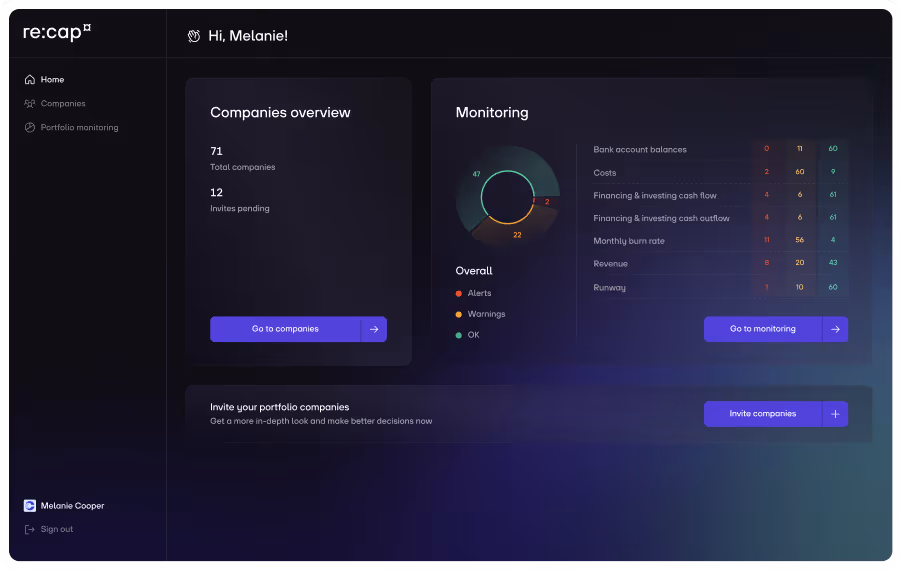Click Costs alerts value 2
This screenshot has width=900, height=570.
click(766, 172)
